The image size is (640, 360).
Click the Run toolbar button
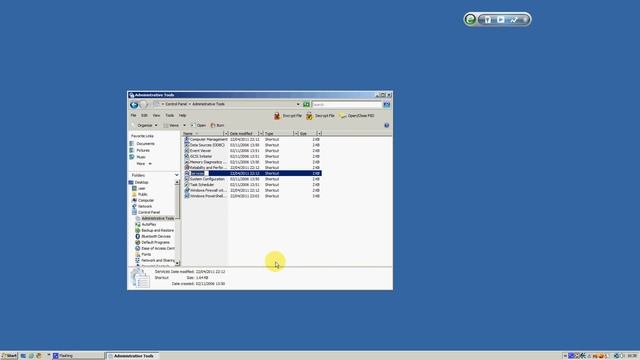[x=217, y=125]
